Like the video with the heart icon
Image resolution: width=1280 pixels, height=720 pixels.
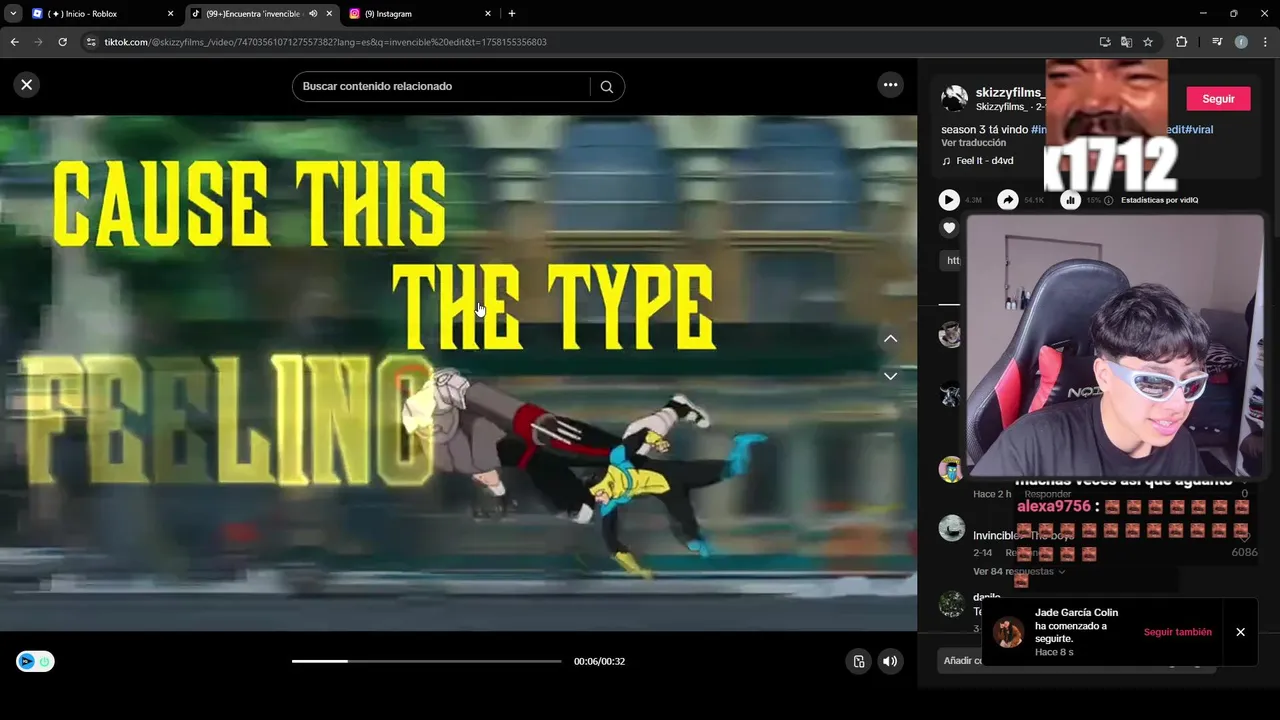pos(949,228)
